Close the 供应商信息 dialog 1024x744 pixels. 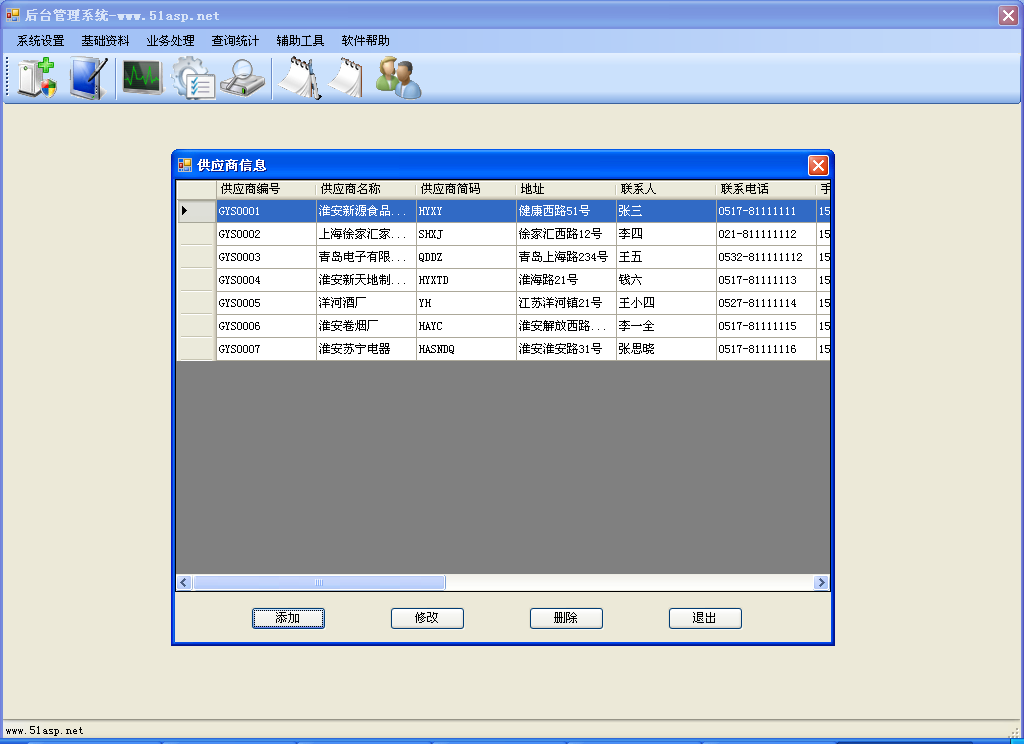tap(818, 165)
